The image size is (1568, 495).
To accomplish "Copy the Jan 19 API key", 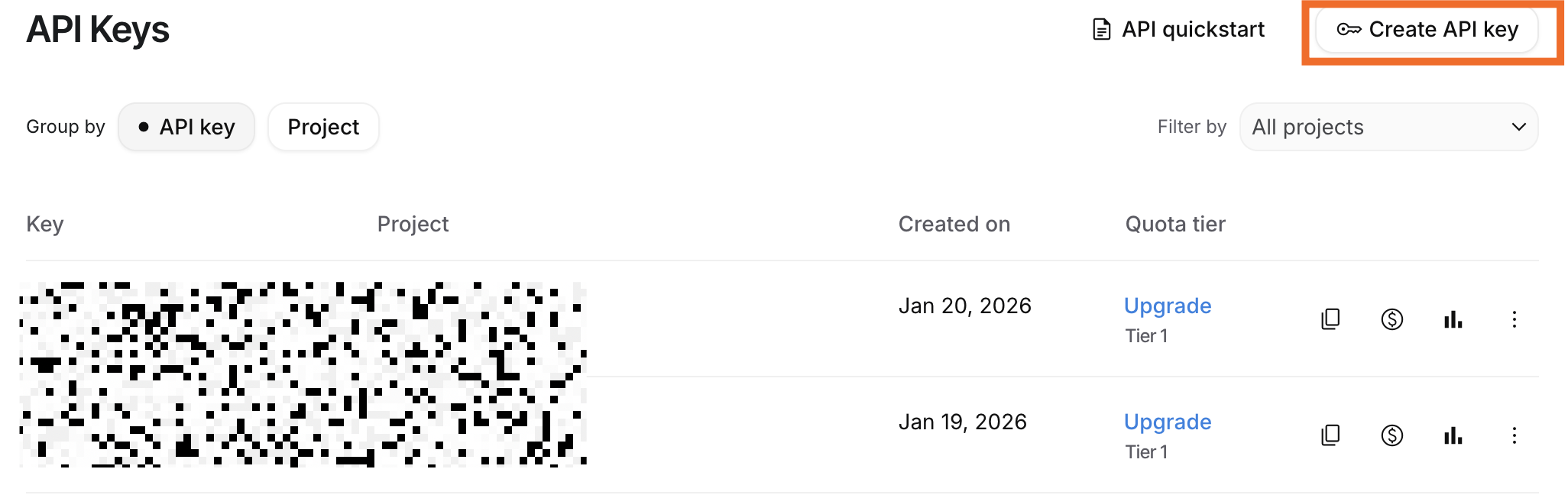I will click(1330, 435).
